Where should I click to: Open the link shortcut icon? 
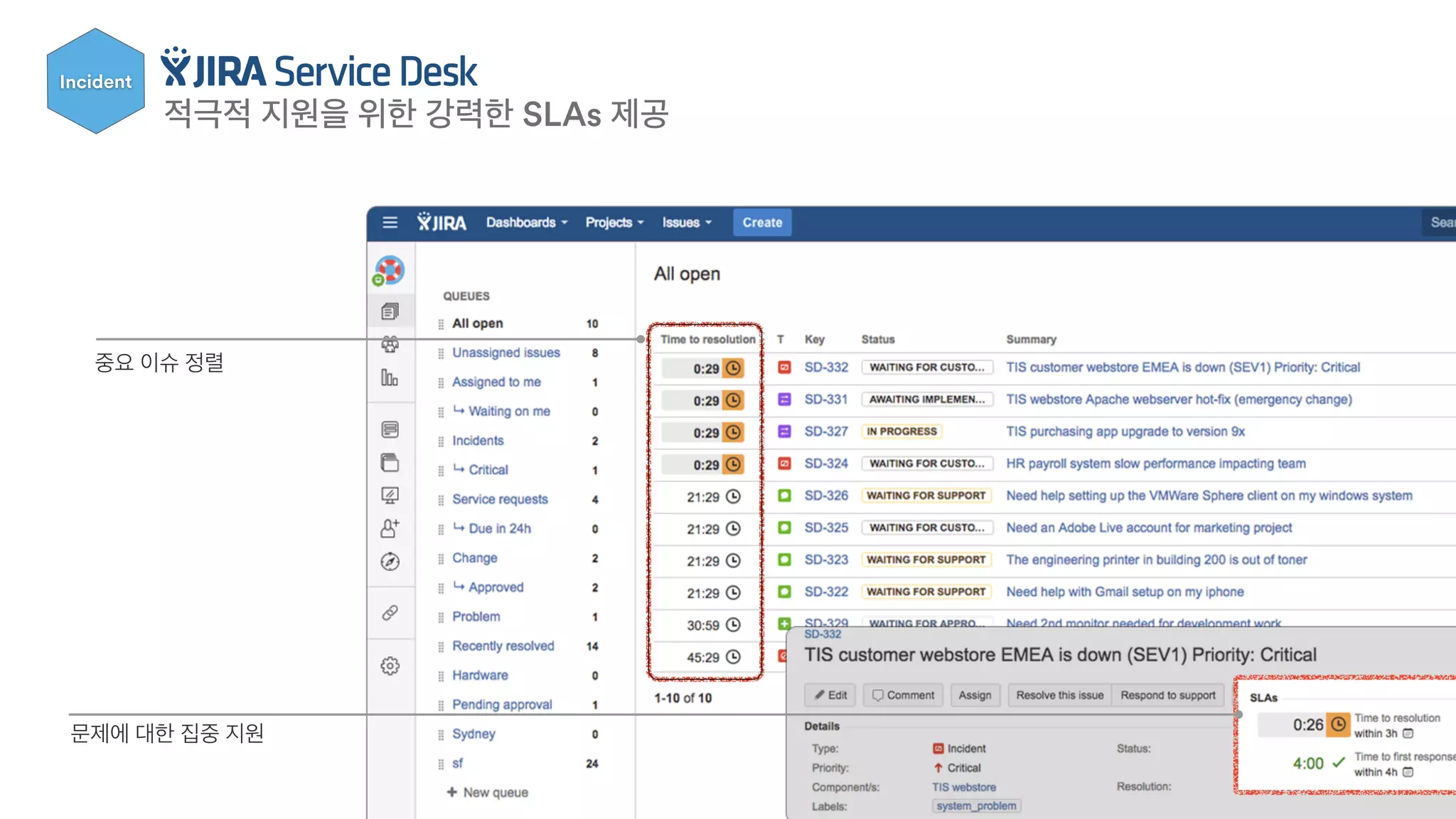coord(390,613)
